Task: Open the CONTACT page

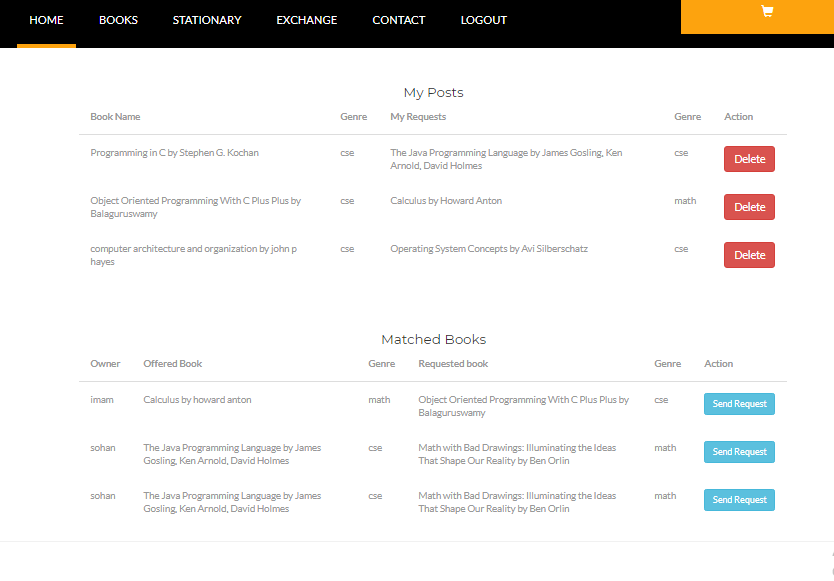Action: pos(398,19)
